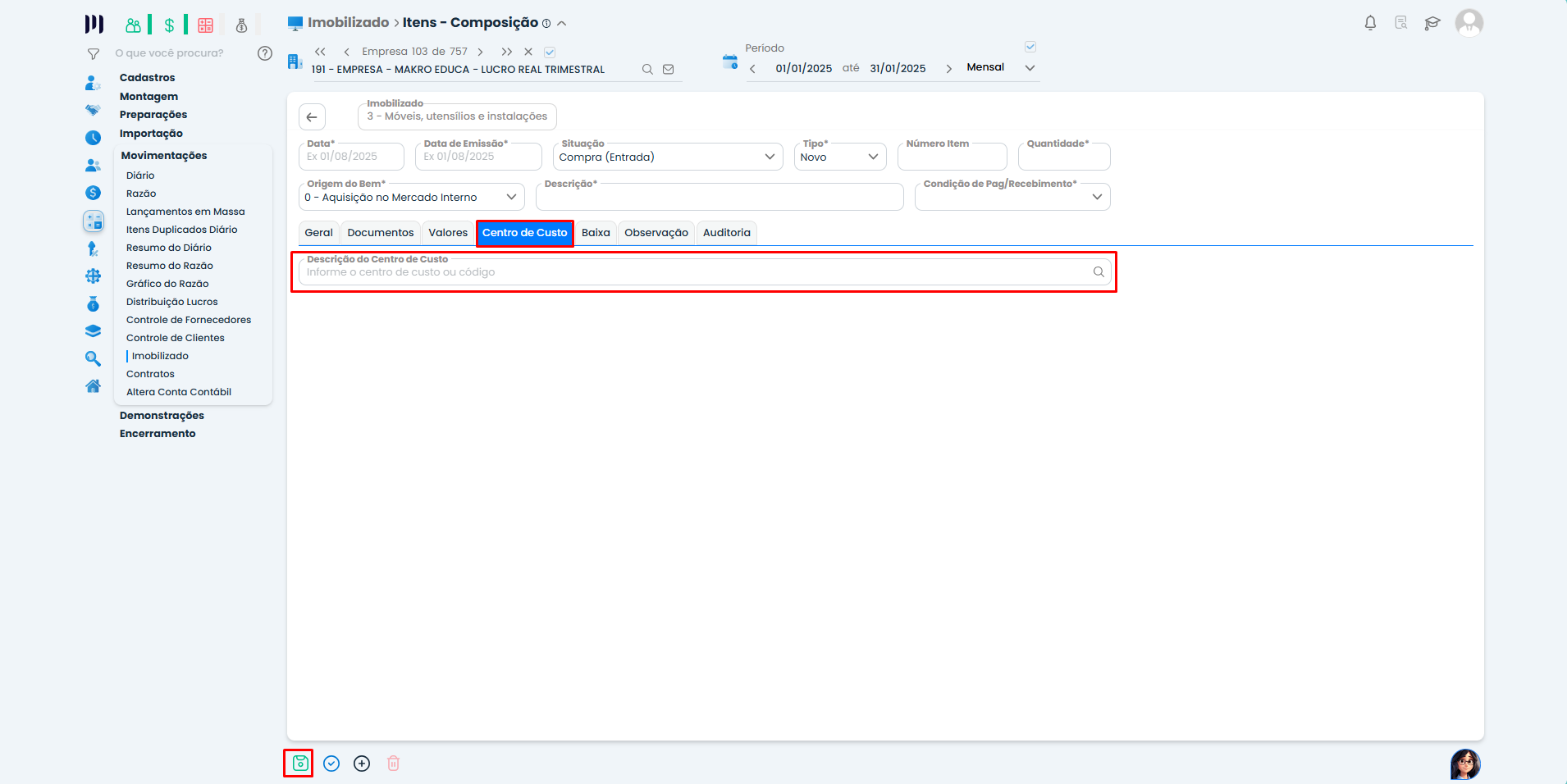Open Controle de Fornecedores in sidebar
This screenshot has width=1567, height=784.
(x=189, y=320)
